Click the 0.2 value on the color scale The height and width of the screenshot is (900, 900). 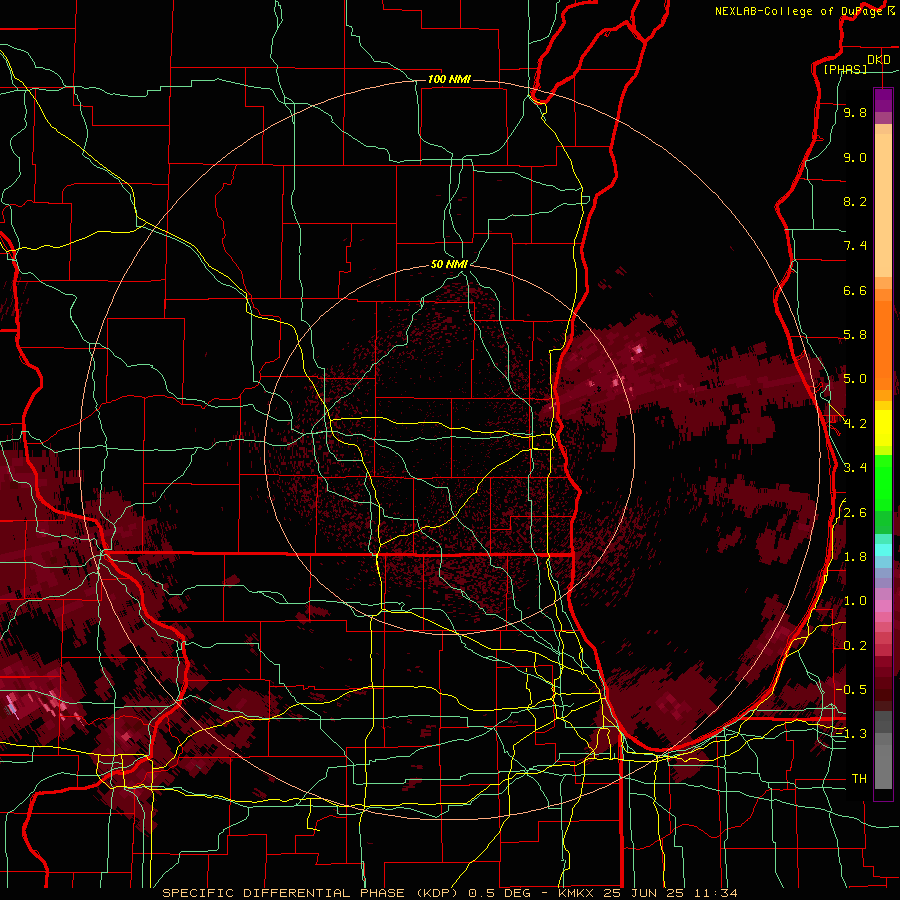pos(855,646)
